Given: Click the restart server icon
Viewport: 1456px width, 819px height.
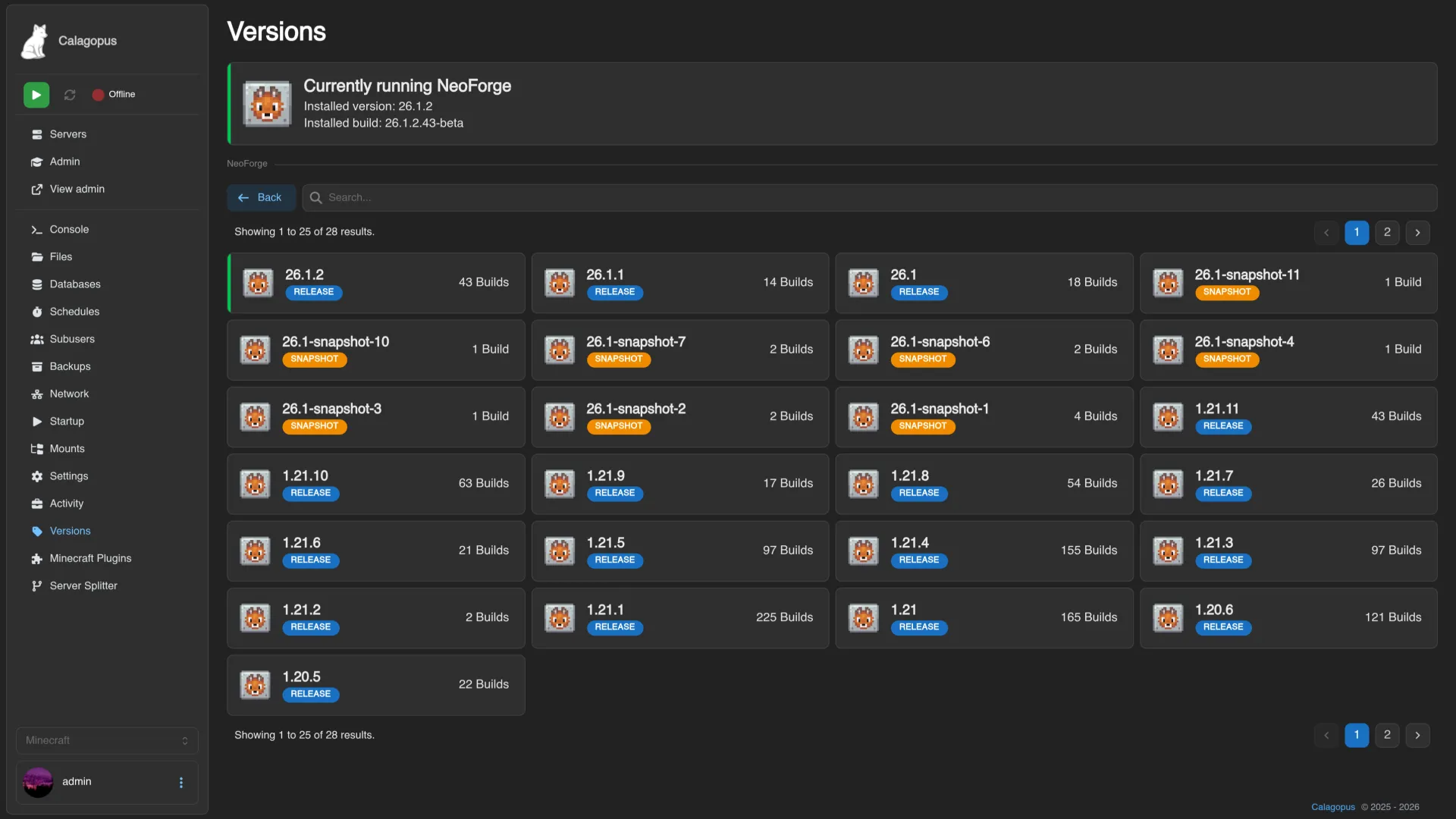Looking at the screenshot, I should pos(70,95).
